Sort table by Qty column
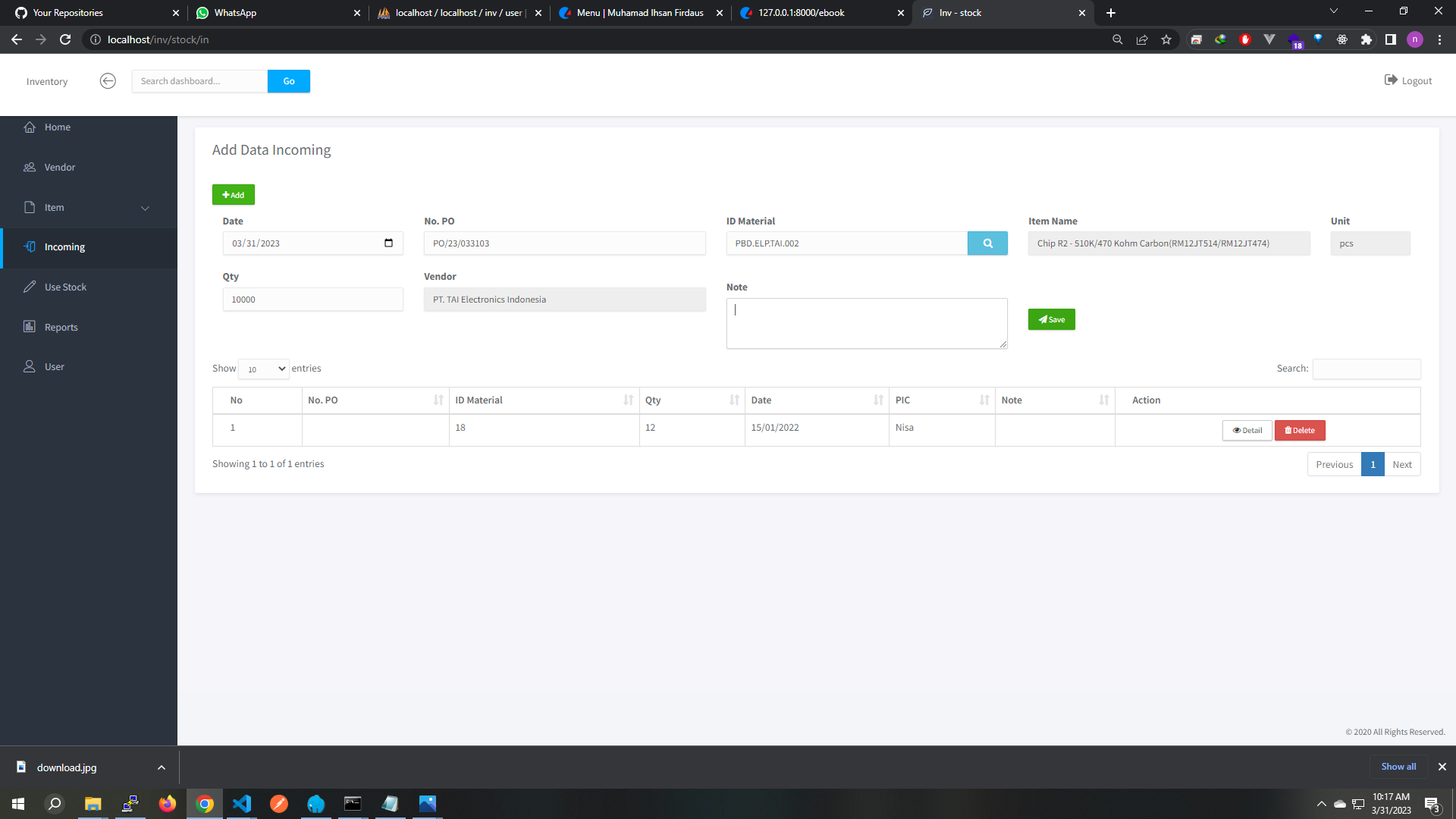 692,400
